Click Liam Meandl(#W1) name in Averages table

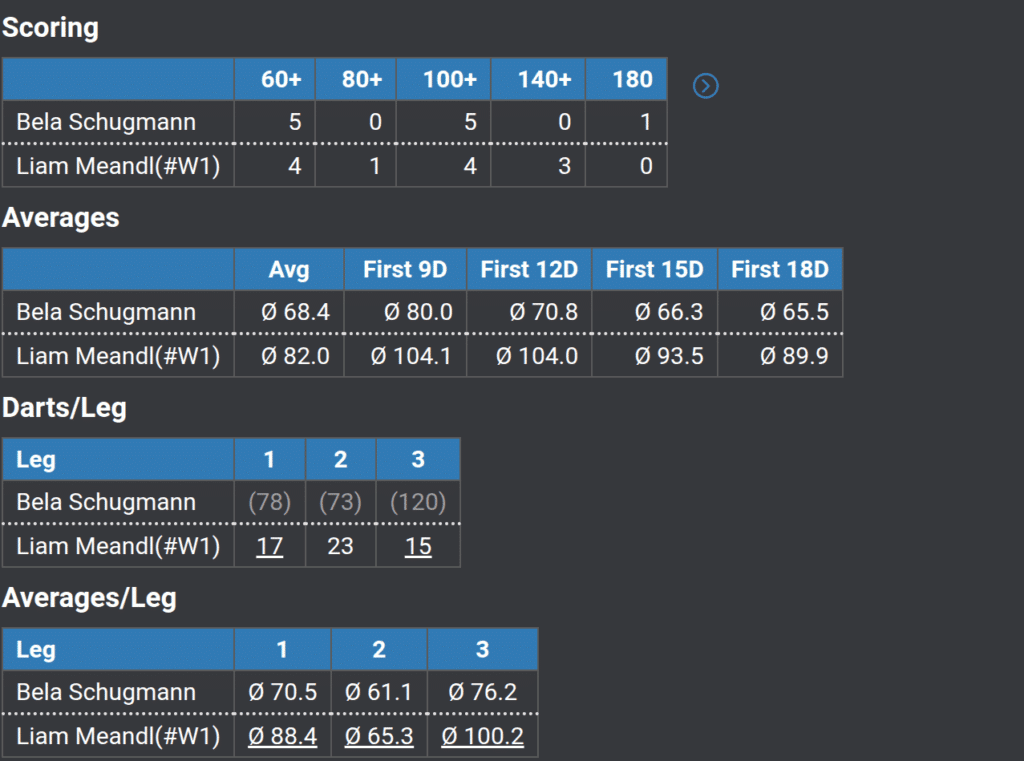[118, 356]
